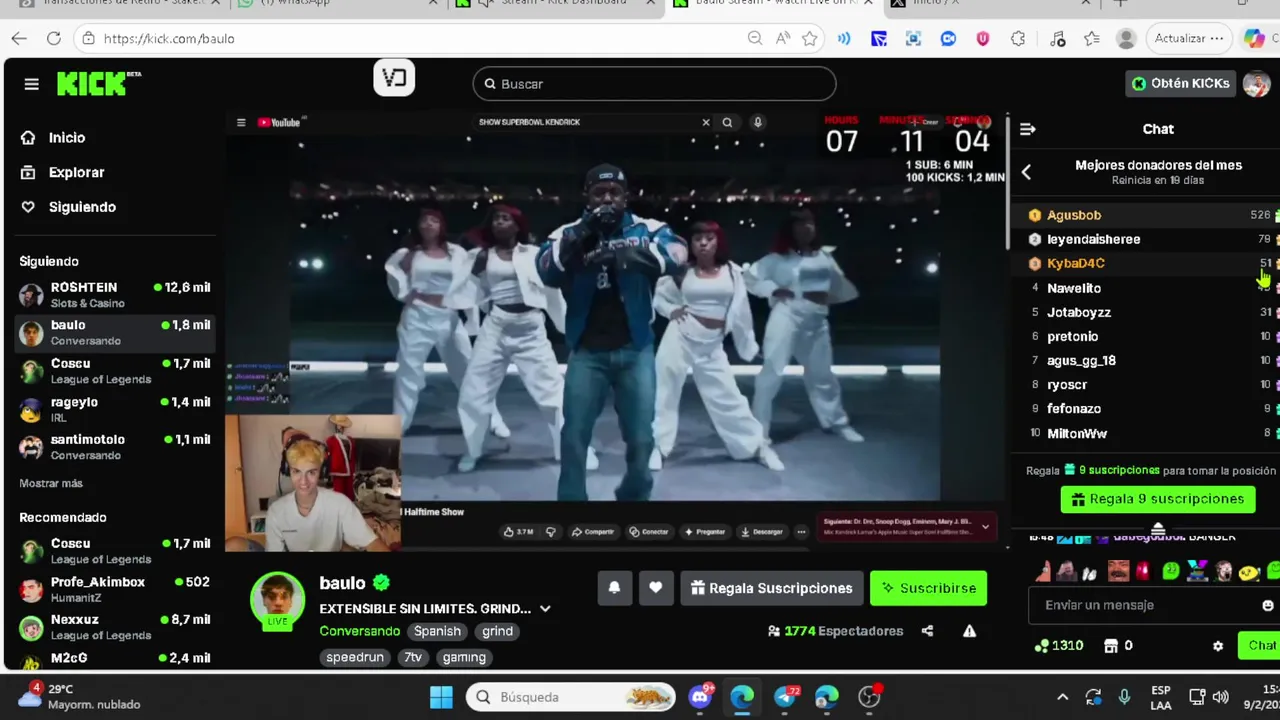Toggle stream notifications bell

click(614, 588)
